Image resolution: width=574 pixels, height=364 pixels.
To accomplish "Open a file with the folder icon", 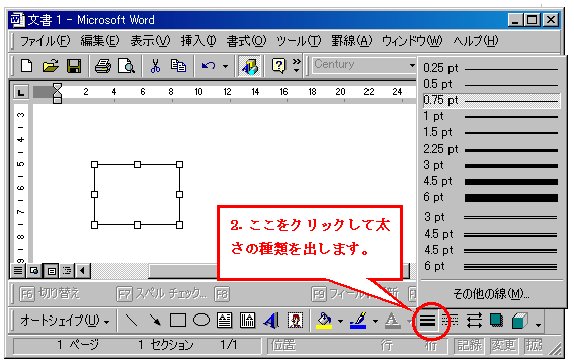I will click(51, 66).
